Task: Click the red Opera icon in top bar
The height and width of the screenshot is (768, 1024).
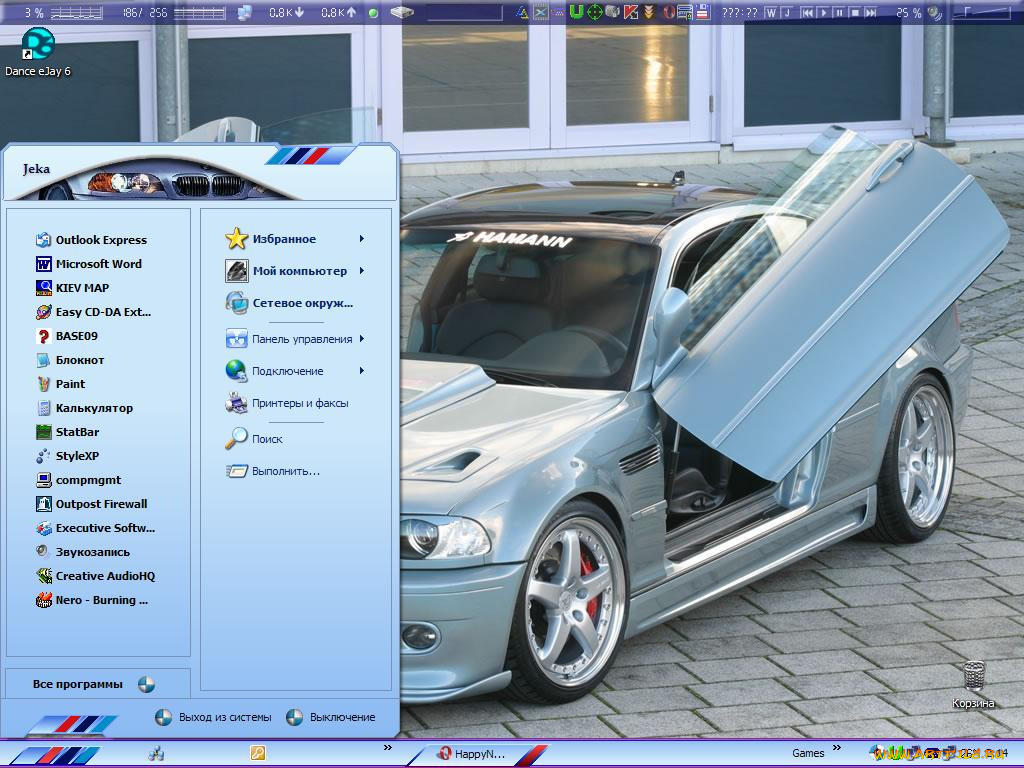Action: point(669,12)
